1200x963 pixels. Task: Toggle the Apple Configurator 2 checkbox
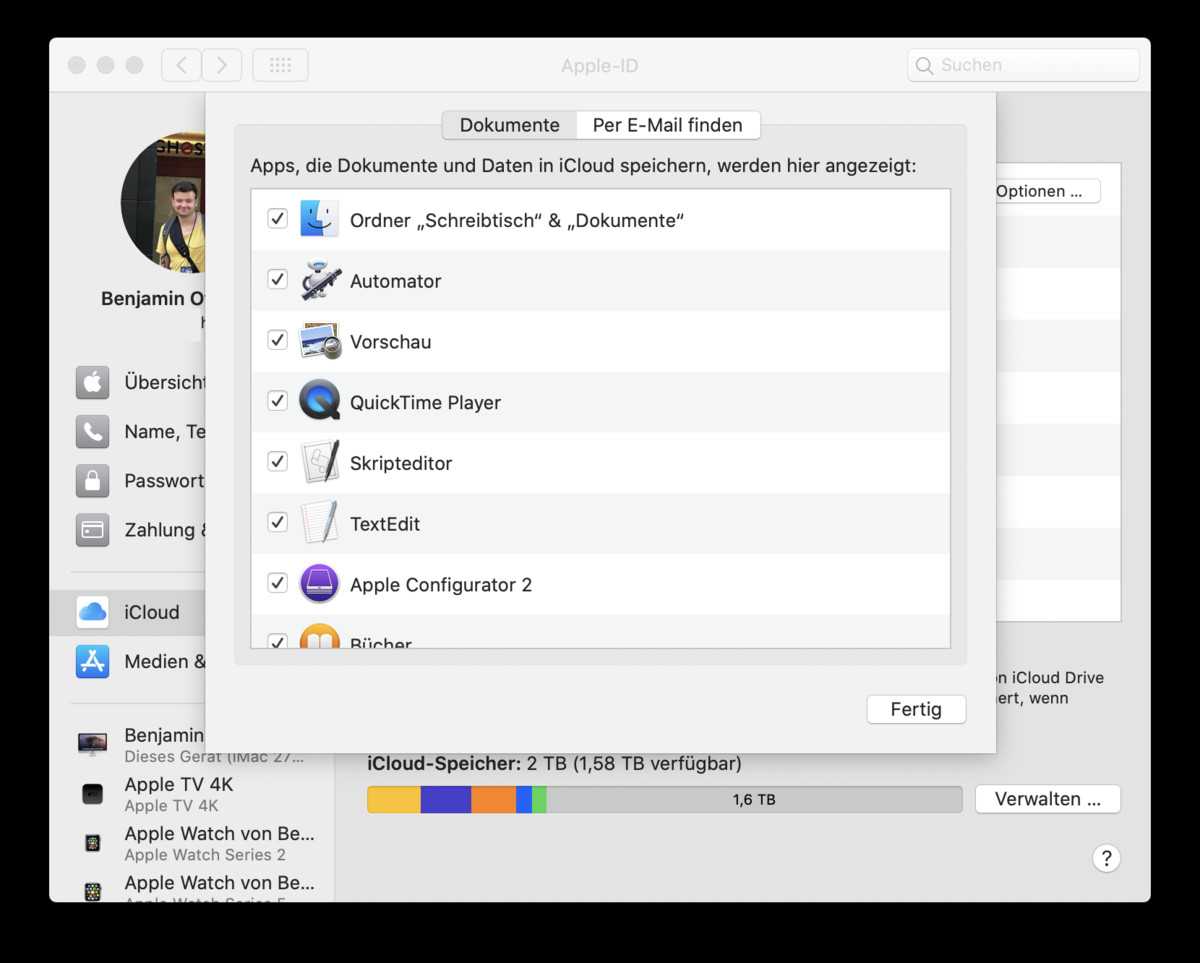coord(278,583)
